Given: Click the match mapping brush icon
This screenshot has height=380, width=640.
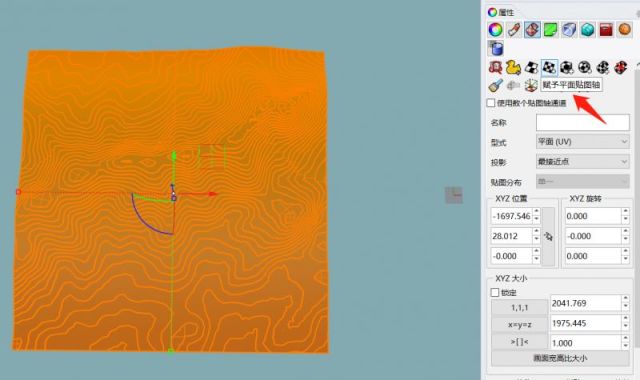Looking at the screenshot, I should [495, 85].
